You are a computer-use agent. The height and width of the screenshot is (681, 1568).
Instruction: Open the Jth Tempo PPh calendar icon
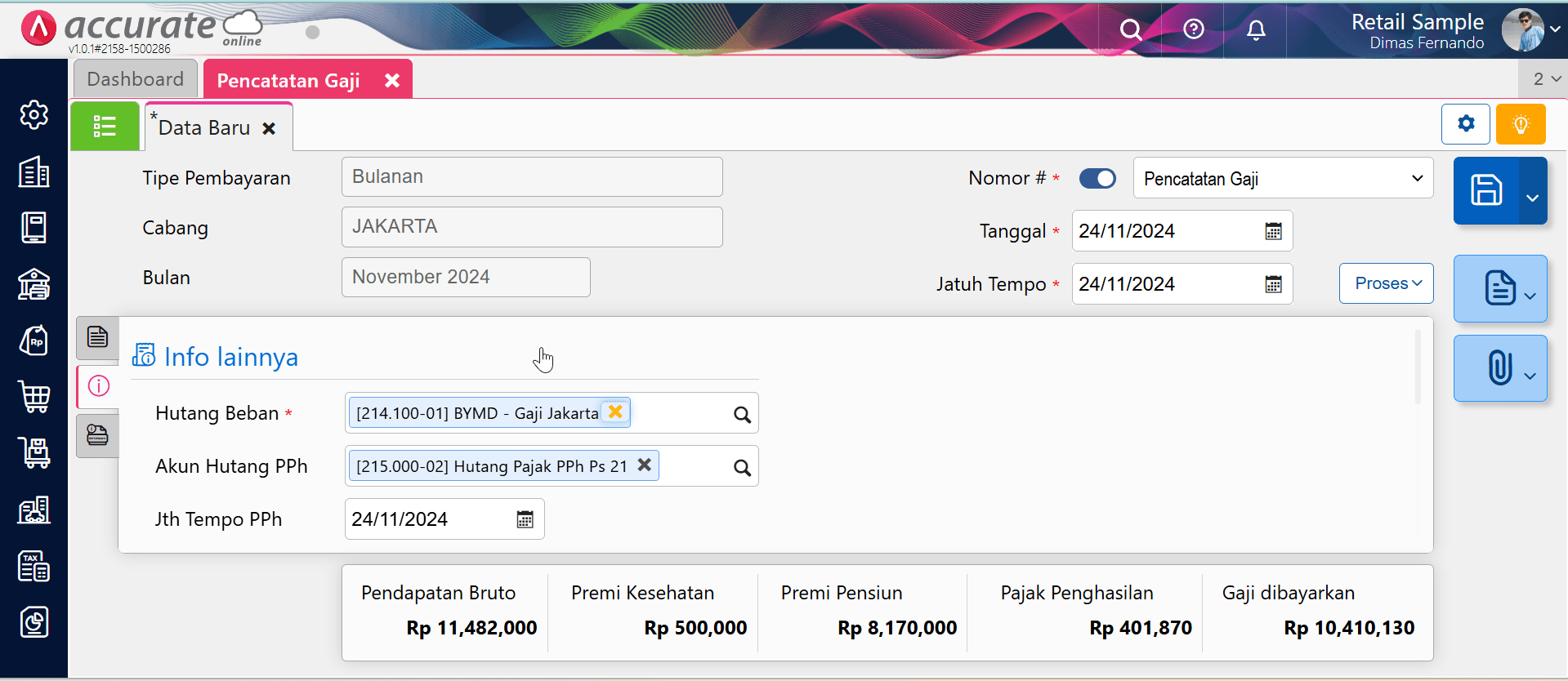coord(525,519)
